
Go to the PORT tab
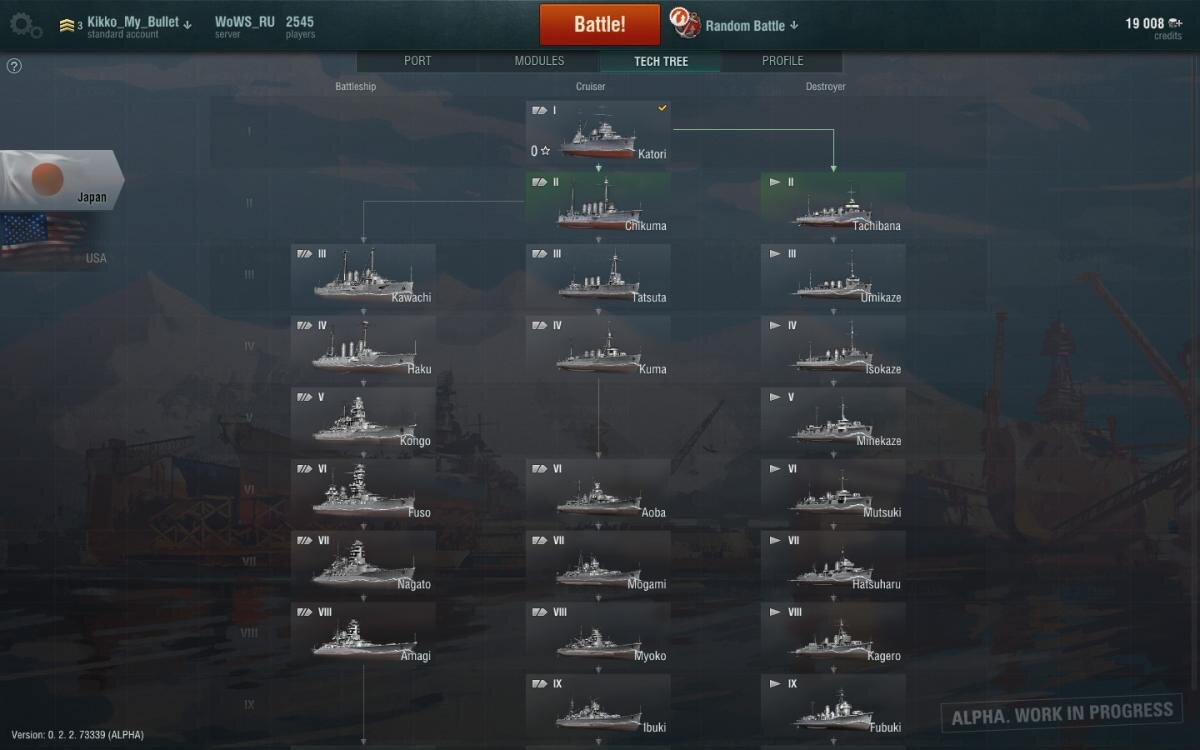coord(418,61)
